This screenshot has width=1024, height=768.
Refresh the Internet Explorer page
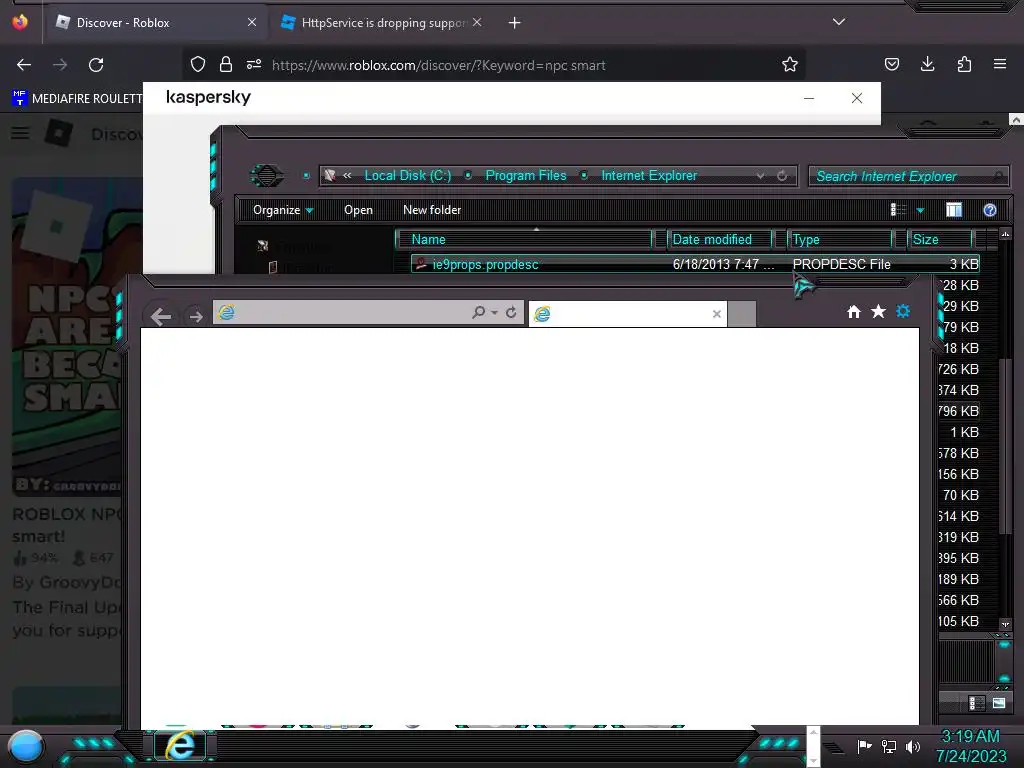(x=511, y=313)
